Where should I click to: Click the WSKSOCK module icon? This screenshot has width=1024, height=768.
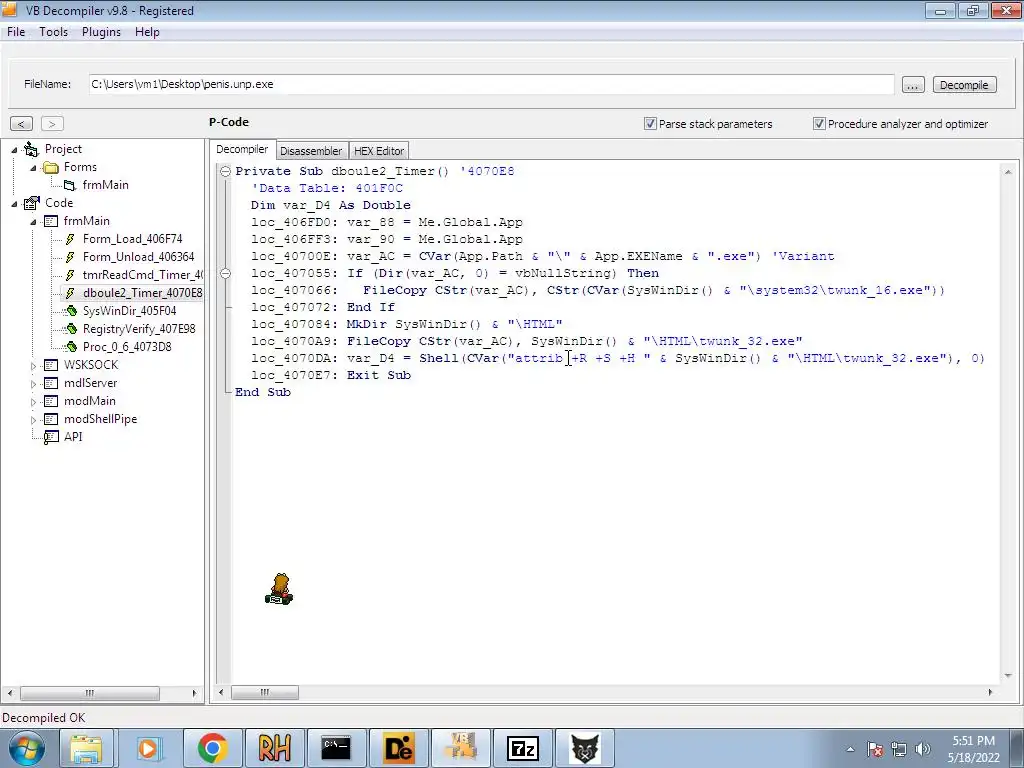pyautogui.click(x=50, y=365)
